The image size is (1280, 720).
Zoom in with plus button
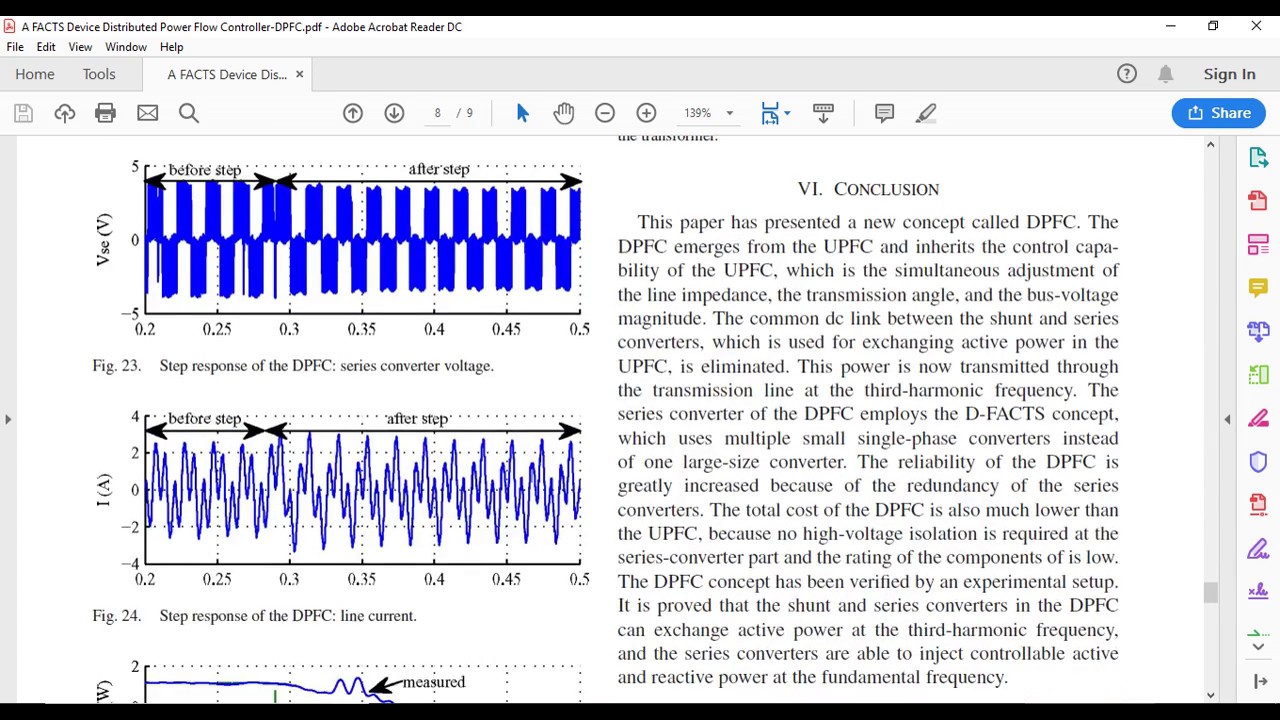pos(646,113)
